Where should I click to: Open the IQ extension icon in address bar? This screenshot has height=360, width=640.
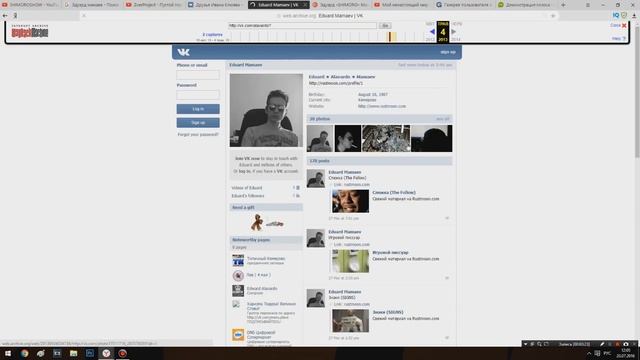(616, 15)
